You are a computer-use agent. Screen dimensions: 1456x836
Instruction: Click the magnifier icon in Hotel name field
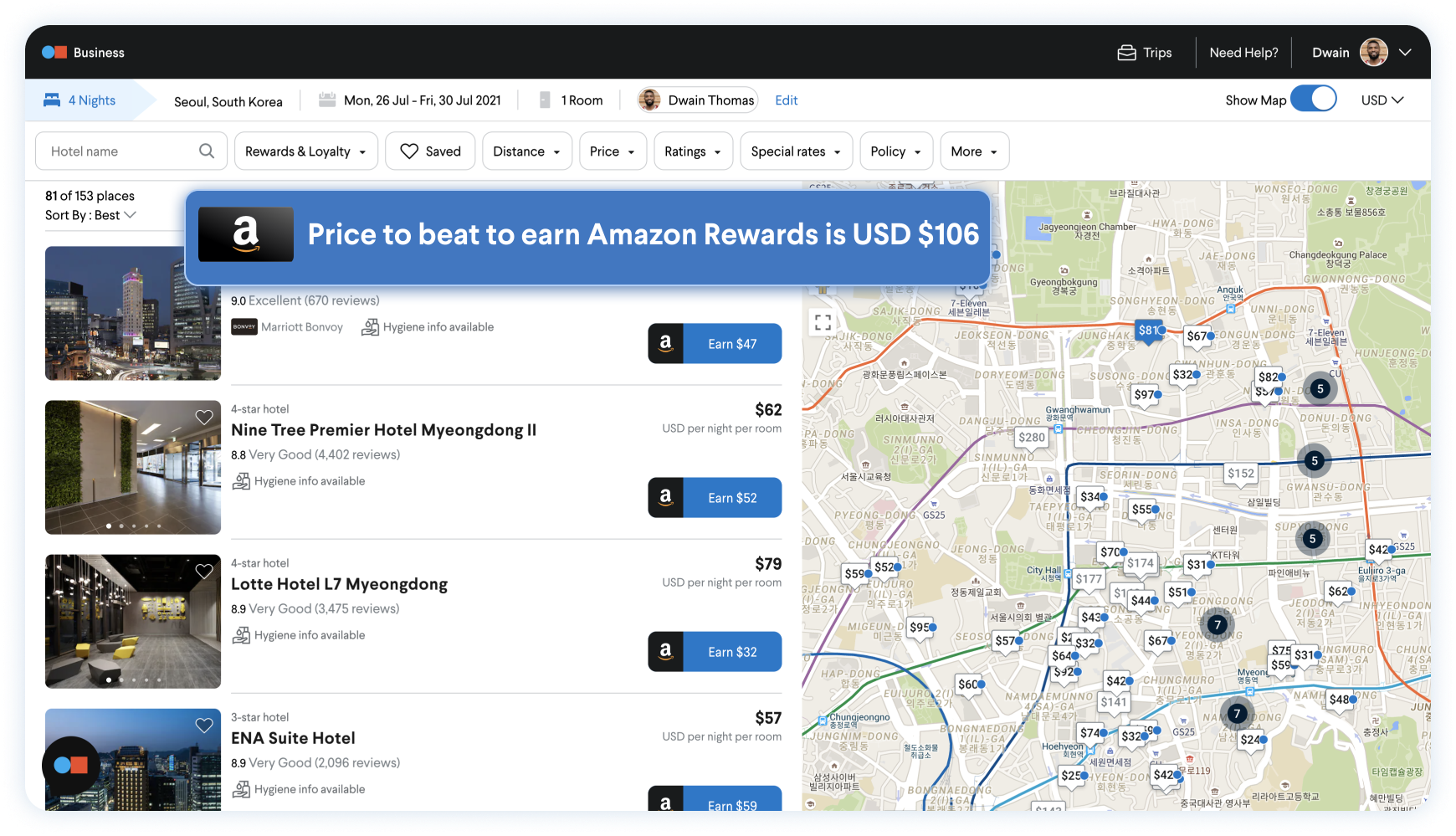coord(207,151)
